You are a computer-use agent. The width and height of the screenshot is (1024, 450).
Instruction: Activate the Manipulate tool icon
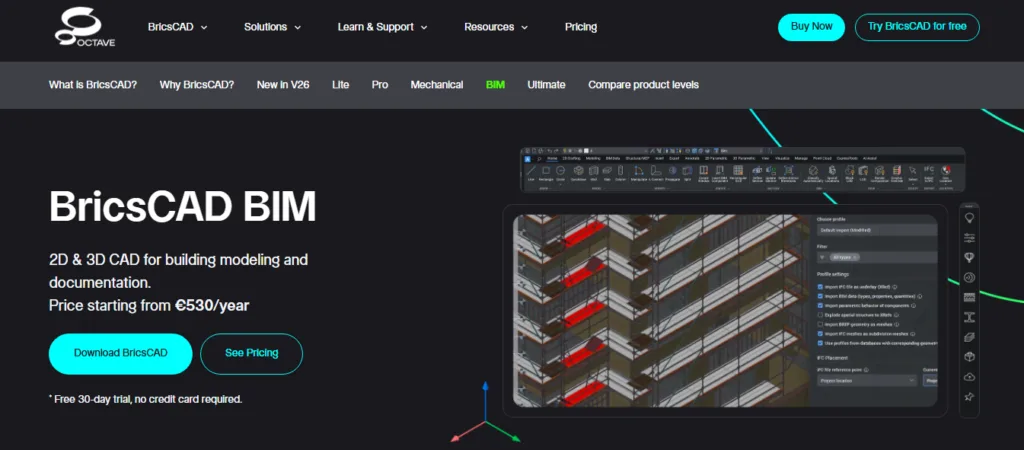pos(639,171)
